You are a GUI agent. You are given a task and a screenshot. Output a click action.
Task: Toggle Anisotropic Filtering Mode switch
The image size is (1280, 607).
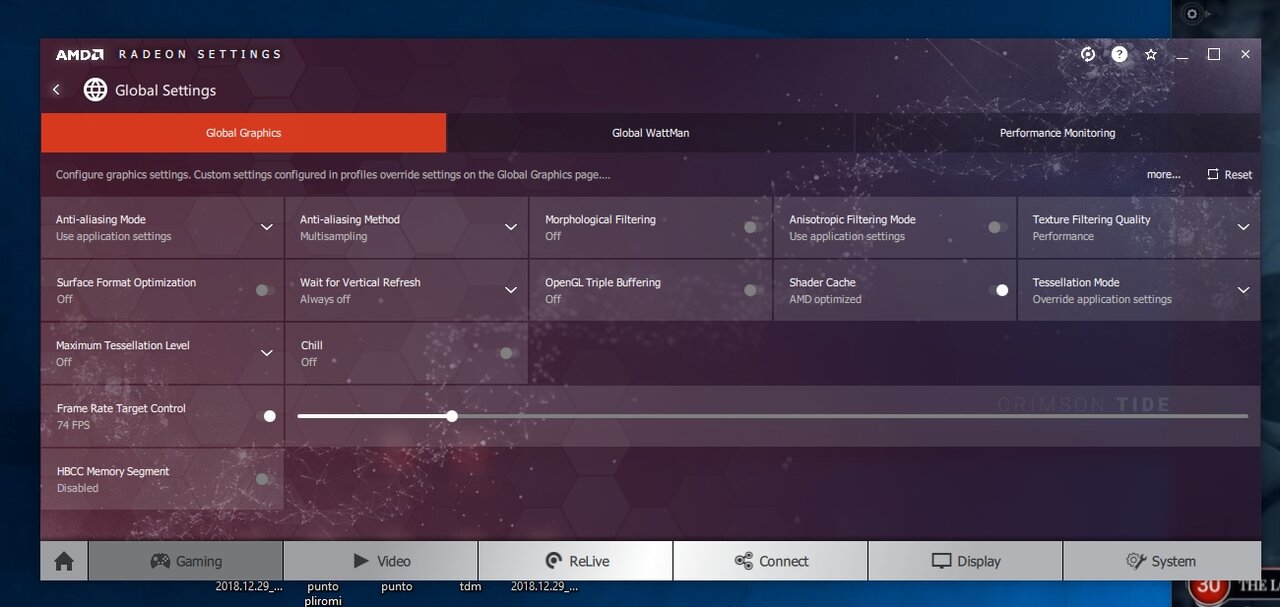998,227
